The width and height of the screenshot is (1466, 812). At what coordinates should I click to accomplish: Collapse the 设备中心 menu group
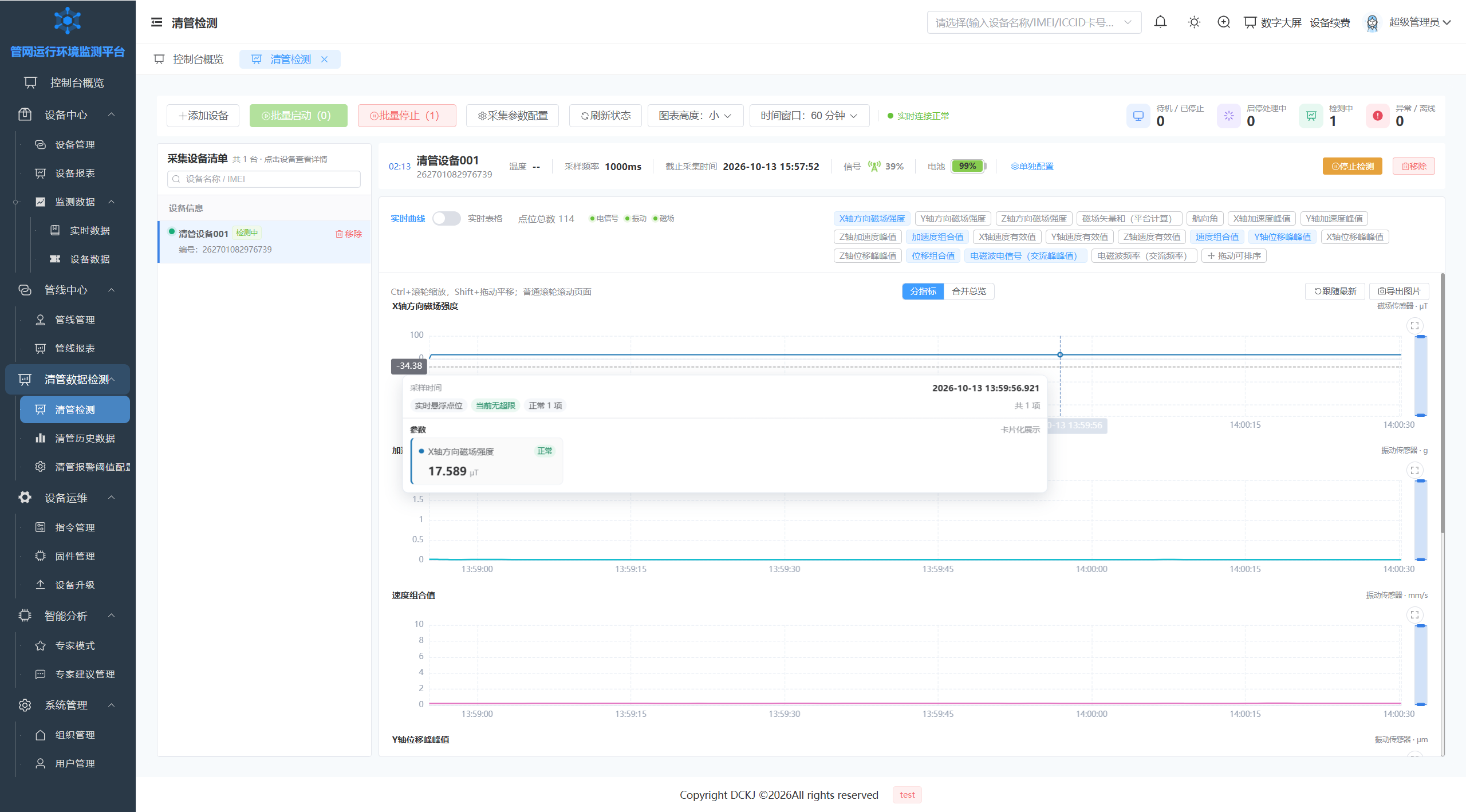tap(68, 115)
